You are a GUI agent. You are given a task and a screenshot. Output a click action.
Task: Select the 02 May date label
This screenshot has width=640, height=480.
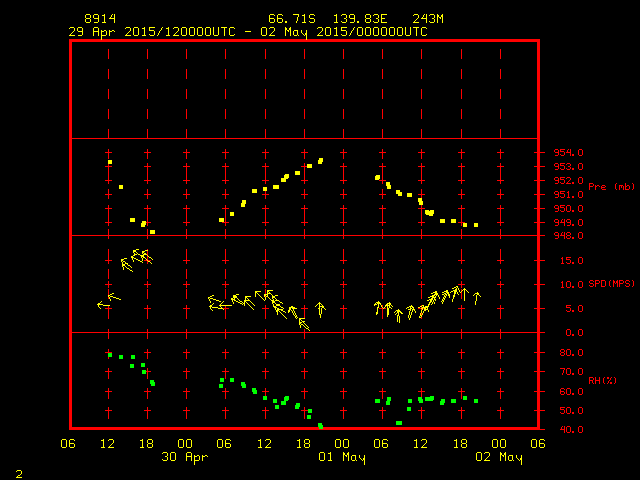tap(498, 457)
